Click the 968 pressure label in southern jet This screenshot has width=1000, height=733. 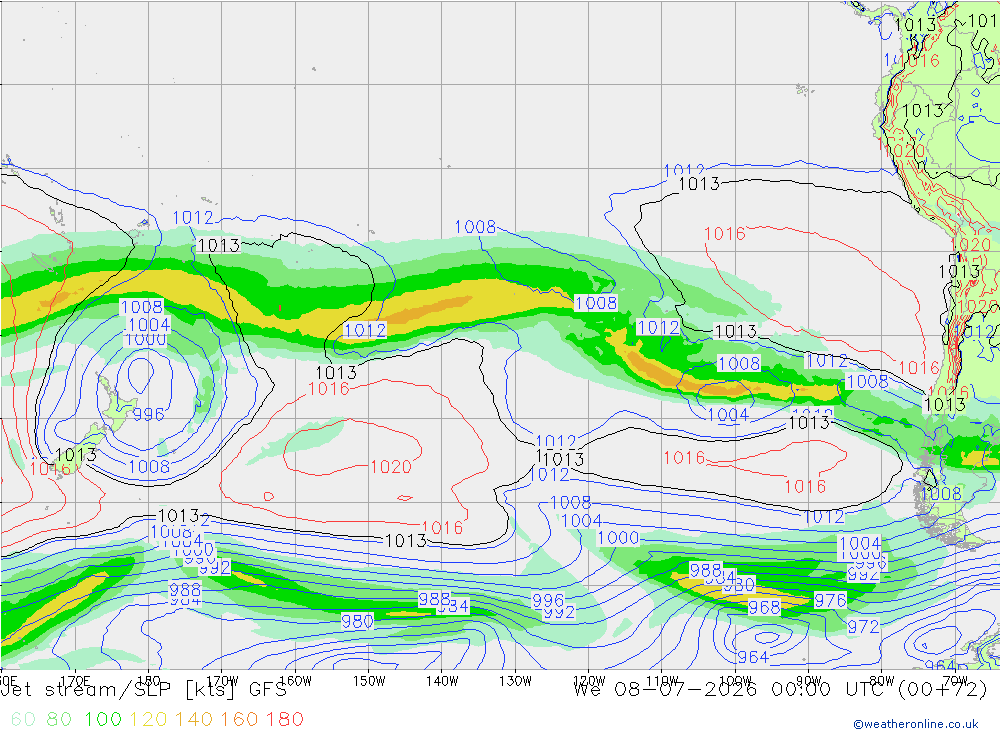tap(764, 607)
